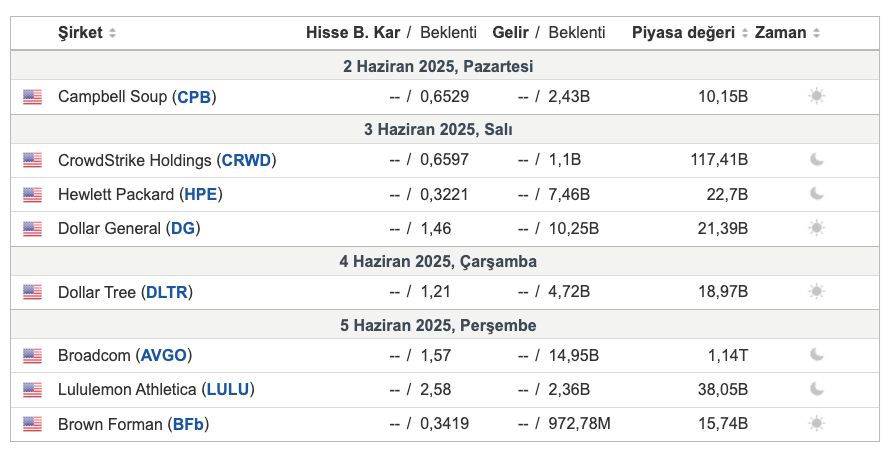Click the US flag beside Campbell Soup
The image size is (888, 454).
tap(32, 97)
